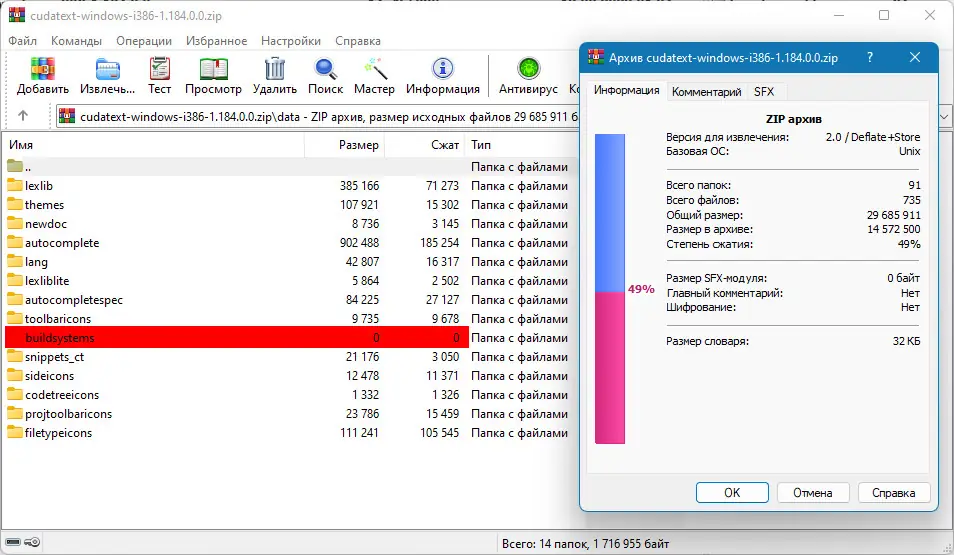Click the Антивирус (Virus scan) icon
954x555 pixels.
(528, 69)
